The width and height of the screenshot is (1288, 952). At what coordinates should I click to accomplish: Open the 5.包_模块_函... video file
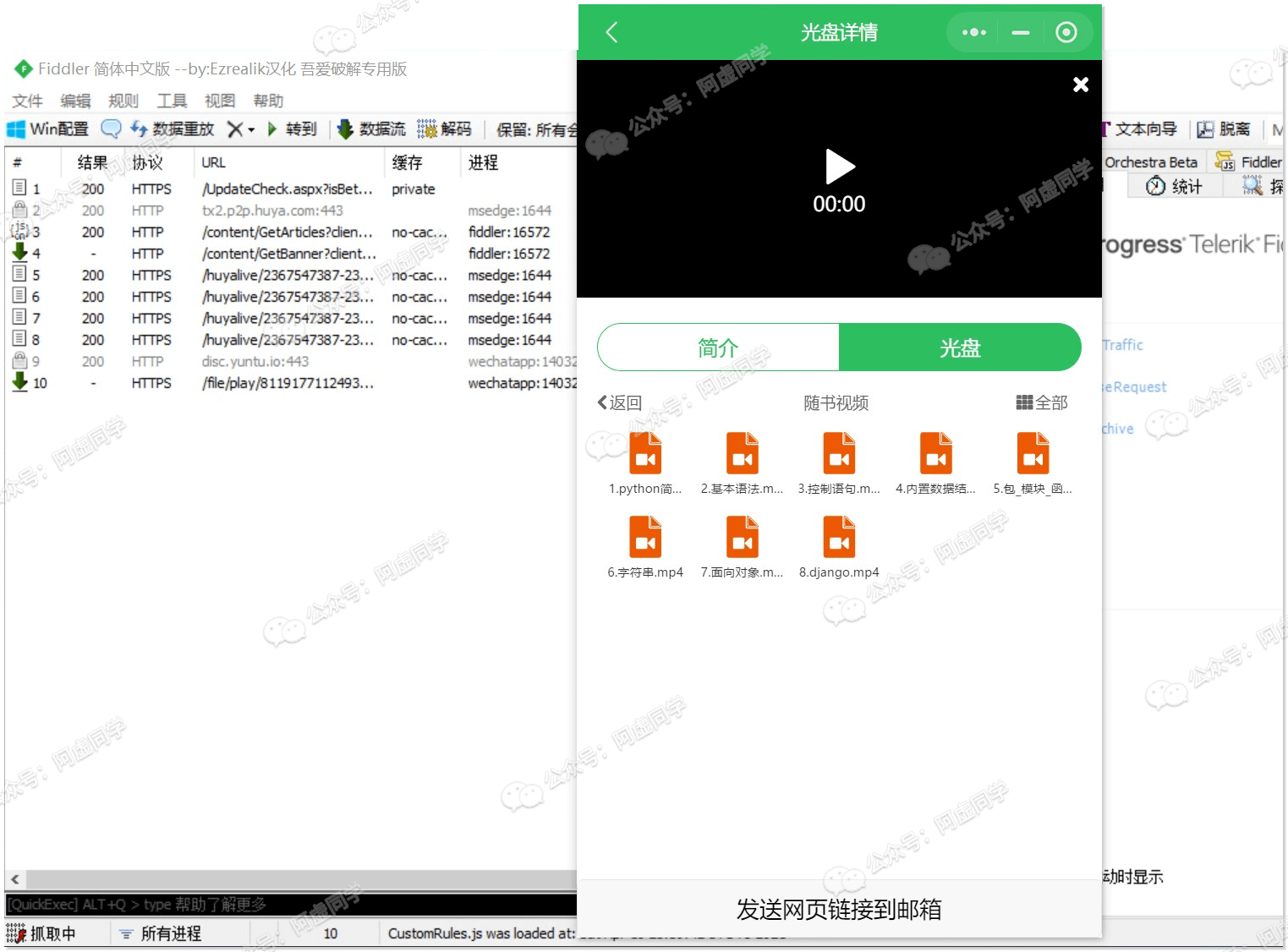pyautogui.click(x=1033, y=463)
